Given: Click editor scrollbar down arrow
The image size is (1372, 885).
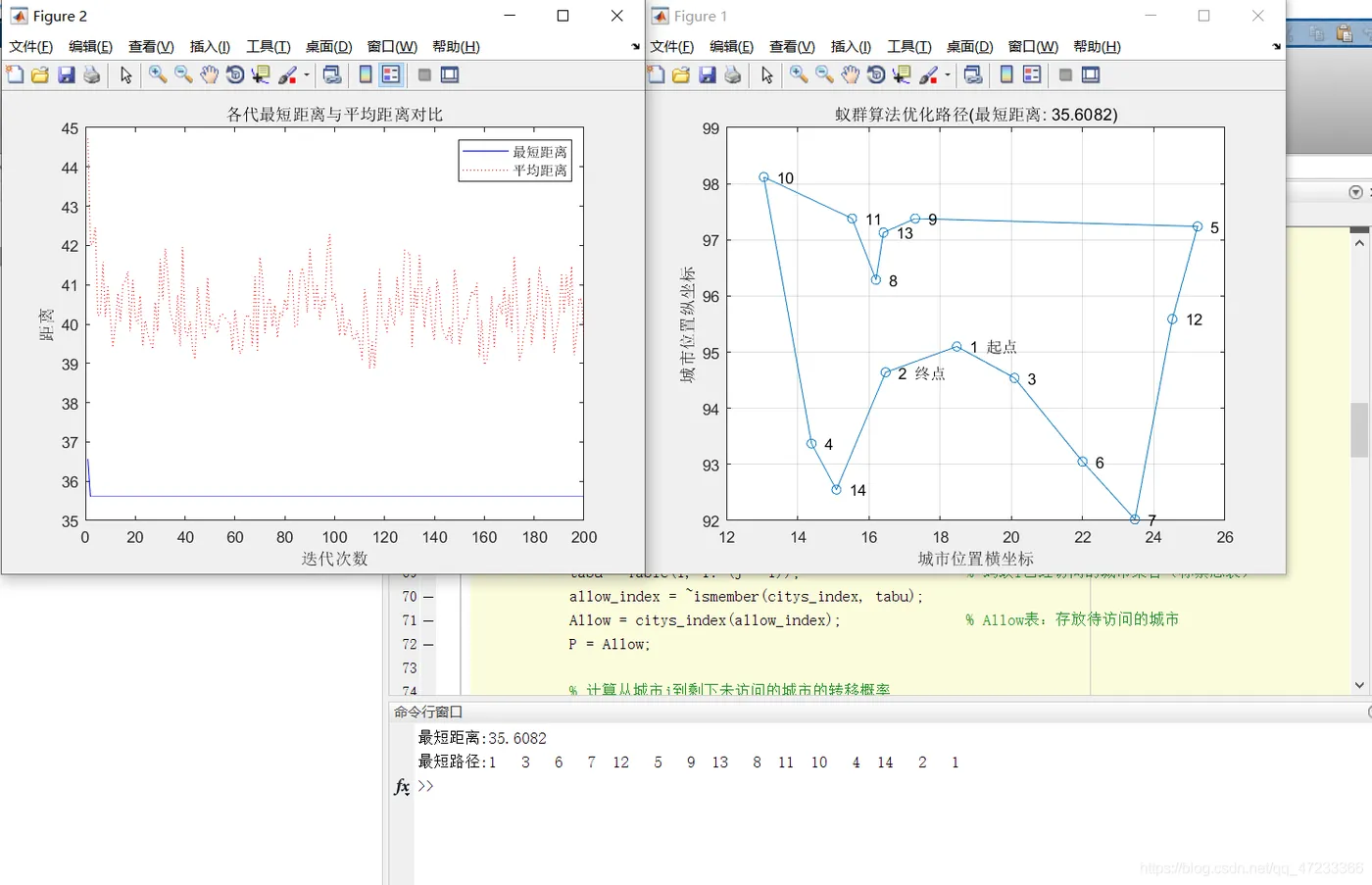Looking at the screenshot, I should click(1359, 685).
